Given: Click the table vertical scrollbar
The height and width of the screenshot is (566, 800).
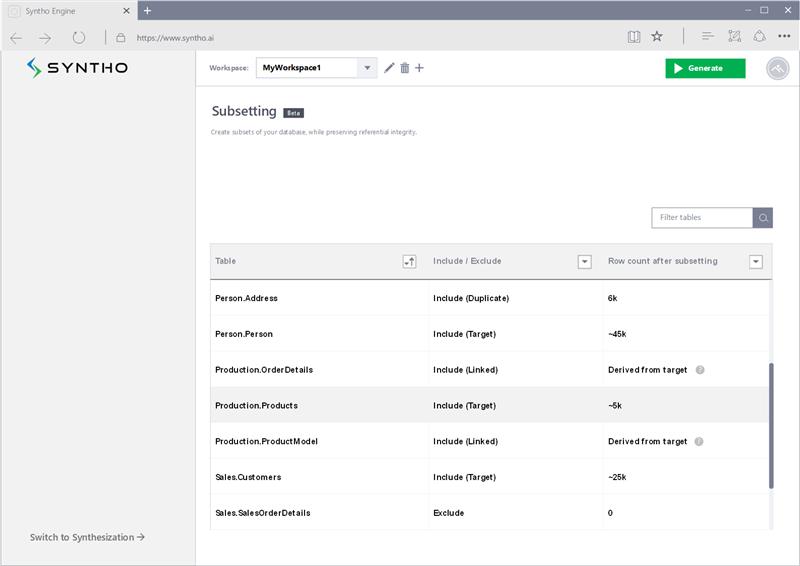Looking at the screenshot, I should point(771,426).
